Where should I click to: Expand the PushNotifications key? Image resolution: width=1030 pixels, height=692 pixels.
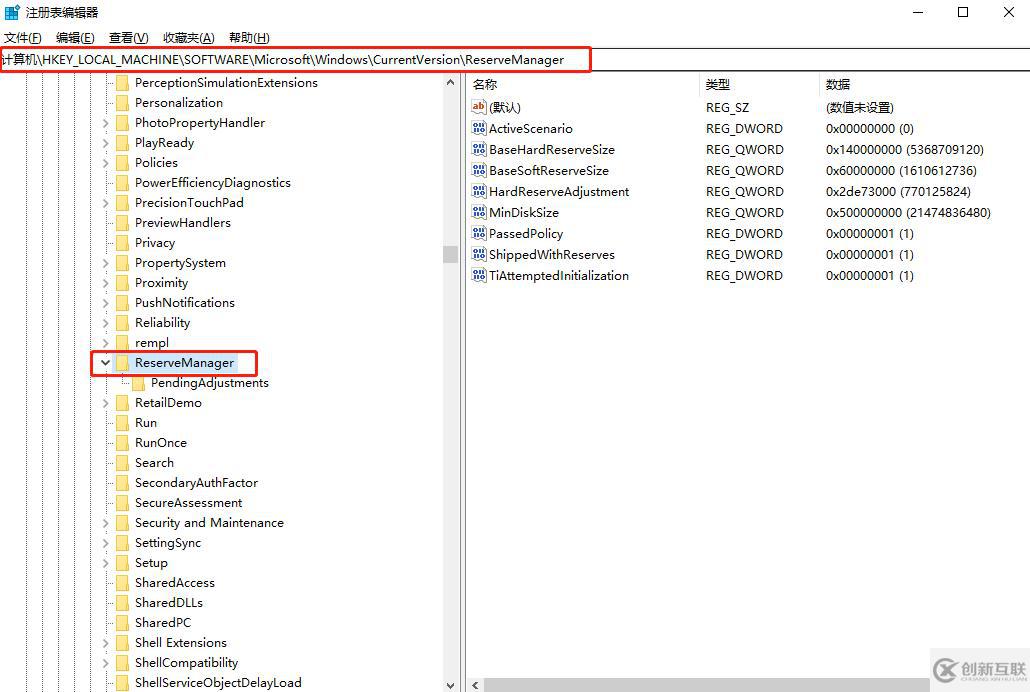[x=105, y=303]
